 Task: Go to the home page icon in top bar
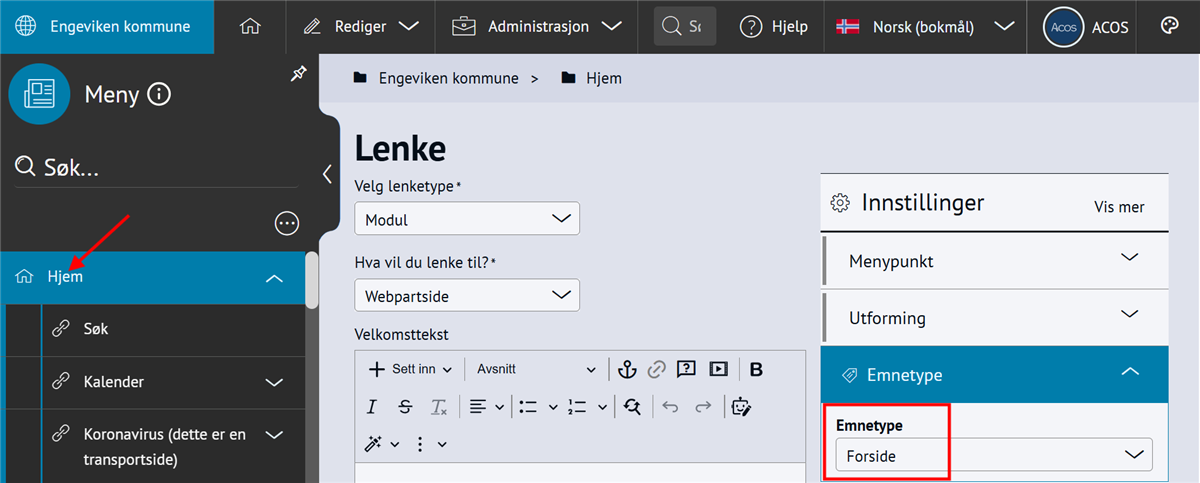tap(250, 27)
